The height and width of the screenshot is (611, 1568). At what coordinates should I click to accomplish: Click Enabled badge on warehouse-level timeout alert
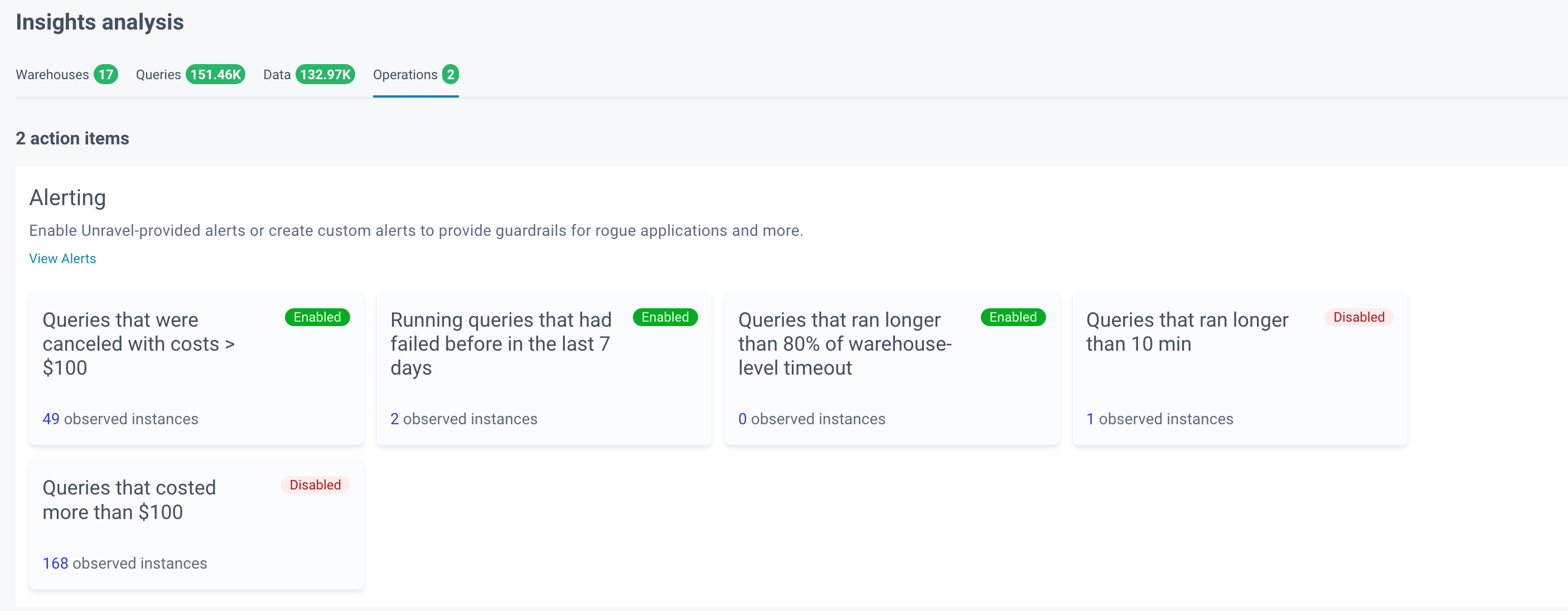1013,317
